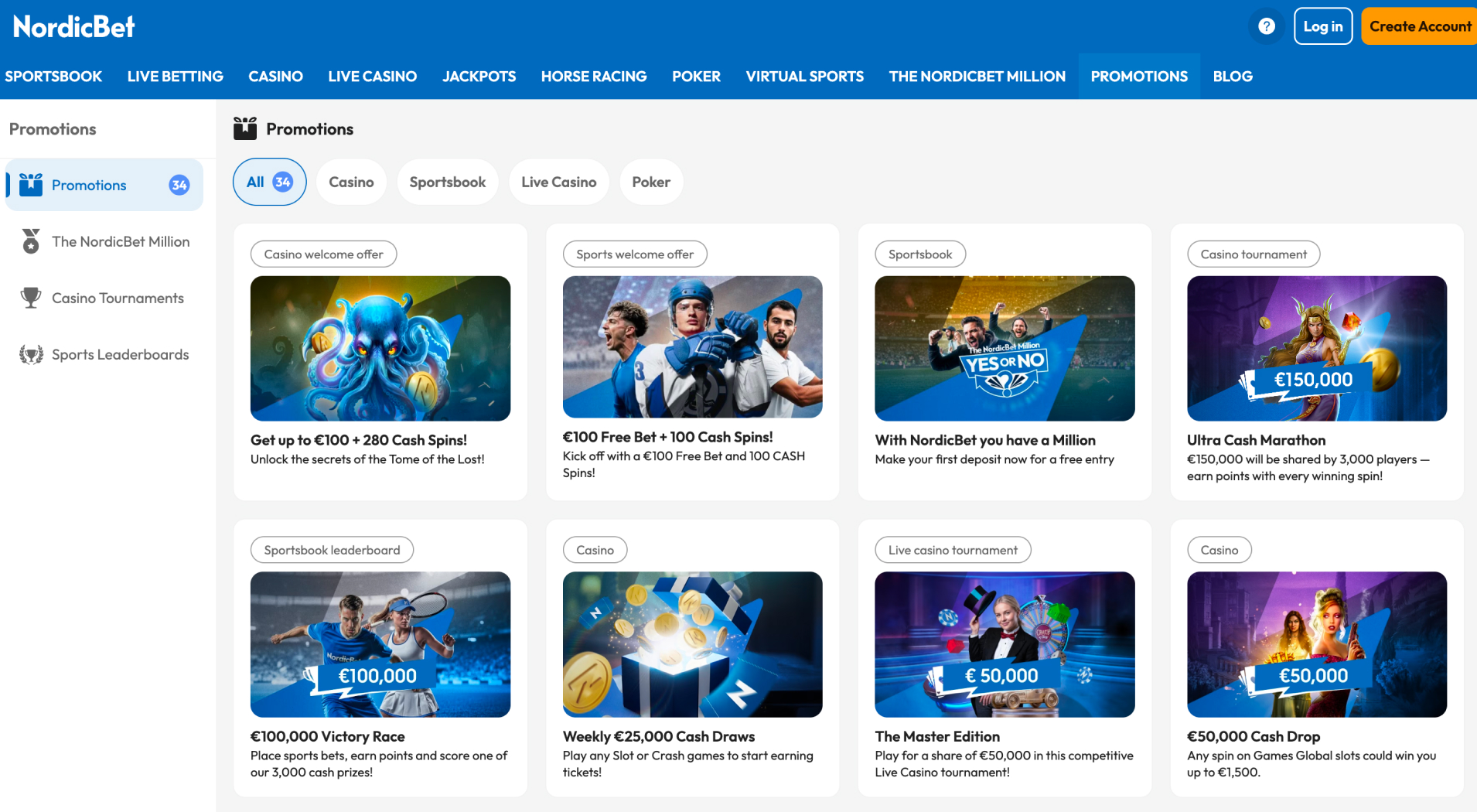Click Create Account button
The image size is (1477, 812).
[1420, 26]
